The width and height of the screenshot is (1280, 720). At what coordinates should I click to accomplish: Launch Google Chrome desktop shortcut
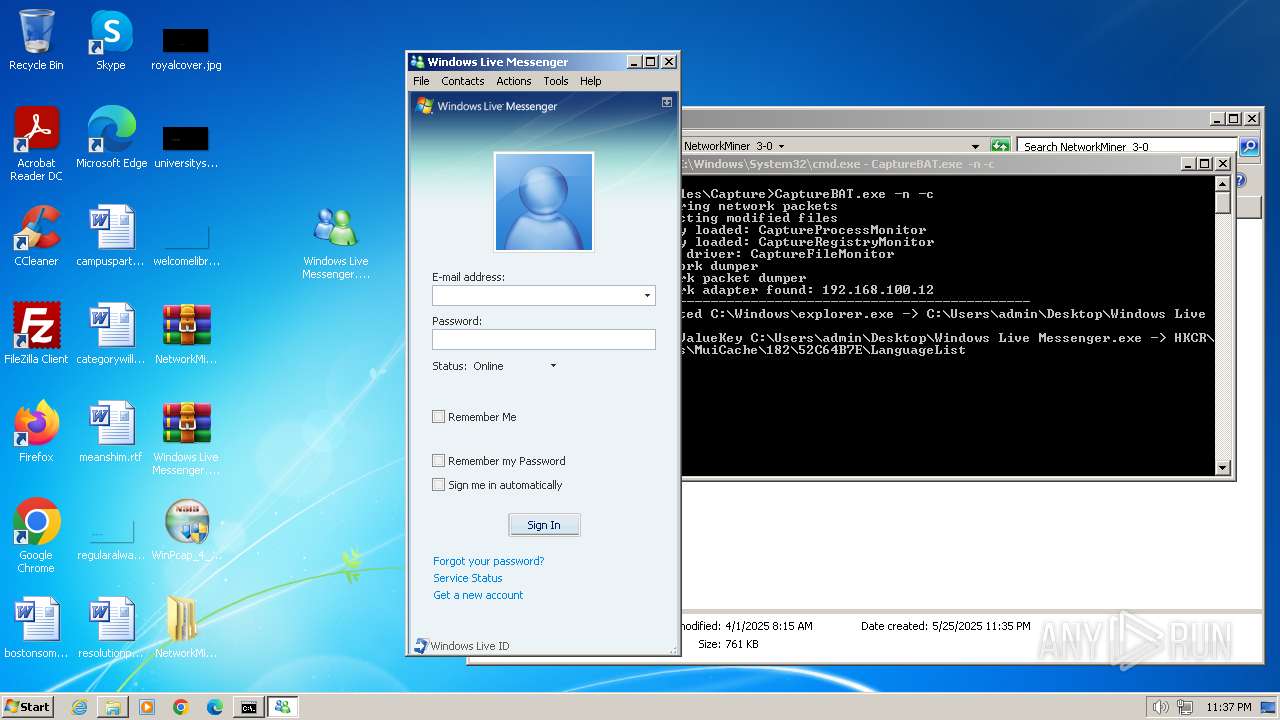(x=36, y=536)
